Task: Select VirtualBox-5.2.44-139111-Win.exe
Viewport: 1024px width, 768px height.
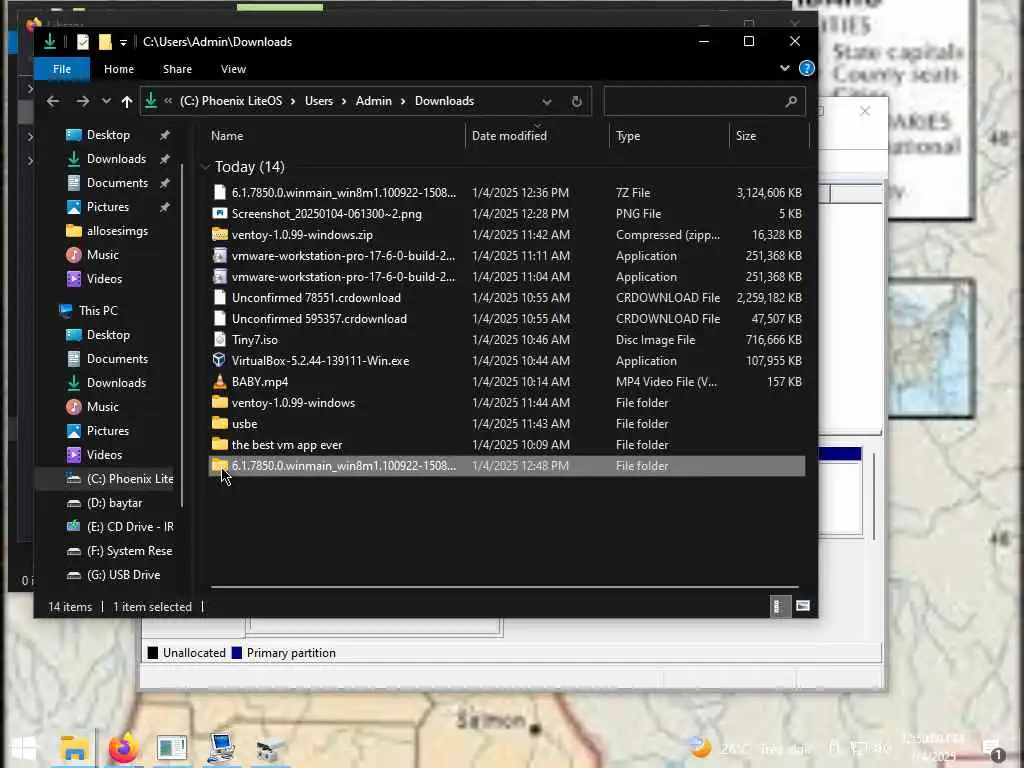Action: (507, 360)
